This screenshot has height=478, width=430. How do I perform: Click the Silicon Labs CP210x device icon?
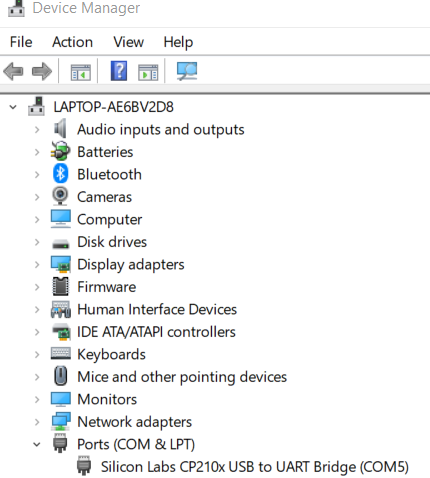[x=84, y=466]
